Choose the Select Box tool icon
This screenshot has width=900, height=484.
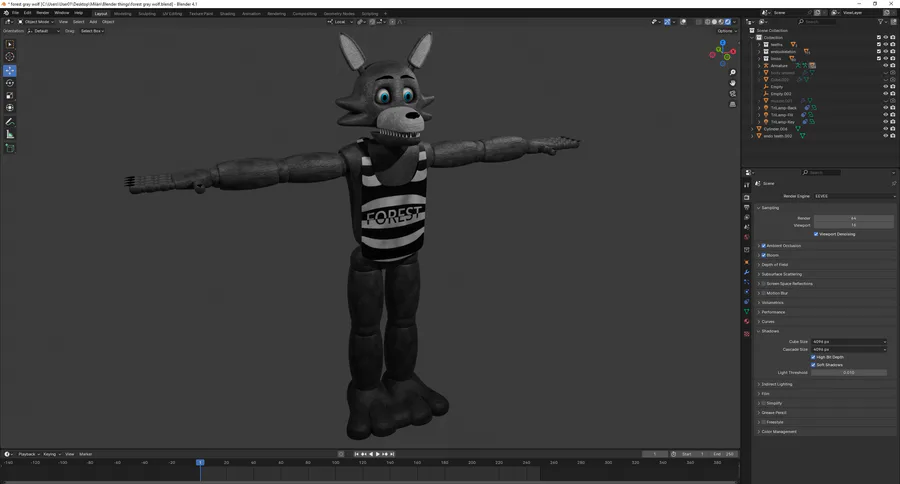pos(10,44)
